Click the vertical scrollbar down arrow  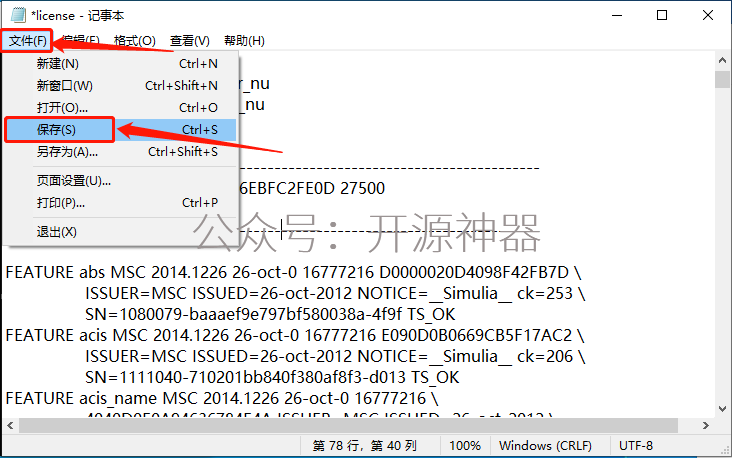pyautogui.click(x=722, y=409)
